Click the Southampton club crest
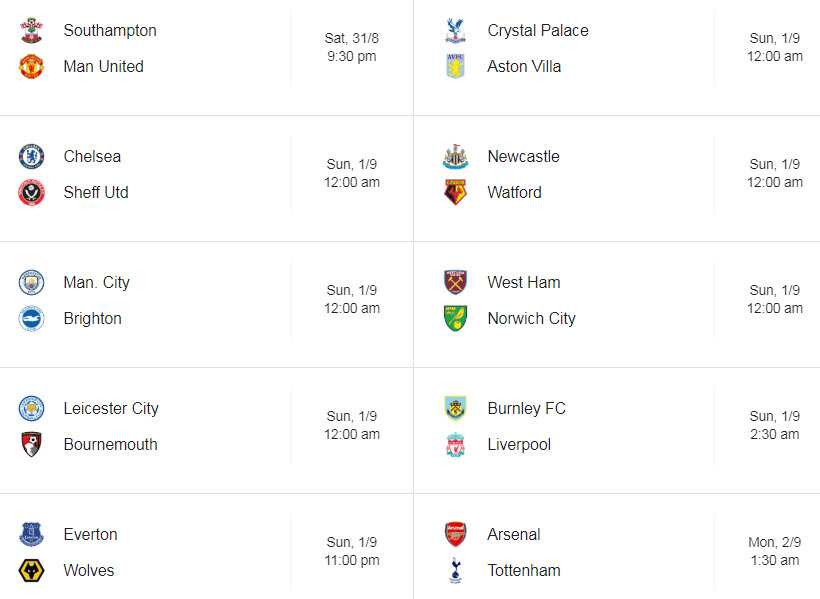 (x=31, y=30)
